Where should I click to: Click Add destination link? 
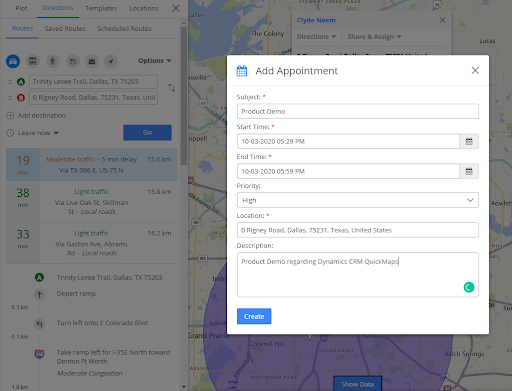(42, 116)
